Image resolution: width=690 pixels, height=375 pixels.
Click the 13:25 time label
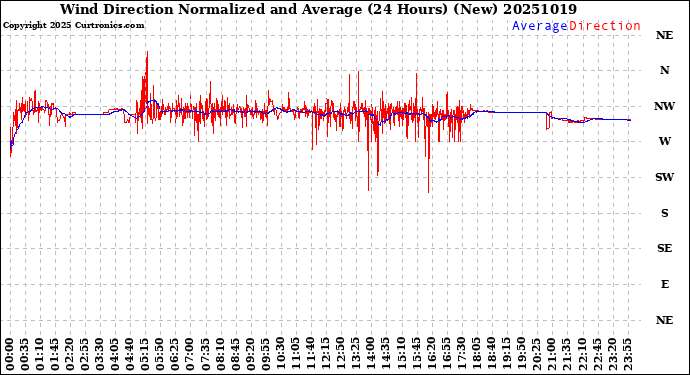356,355
